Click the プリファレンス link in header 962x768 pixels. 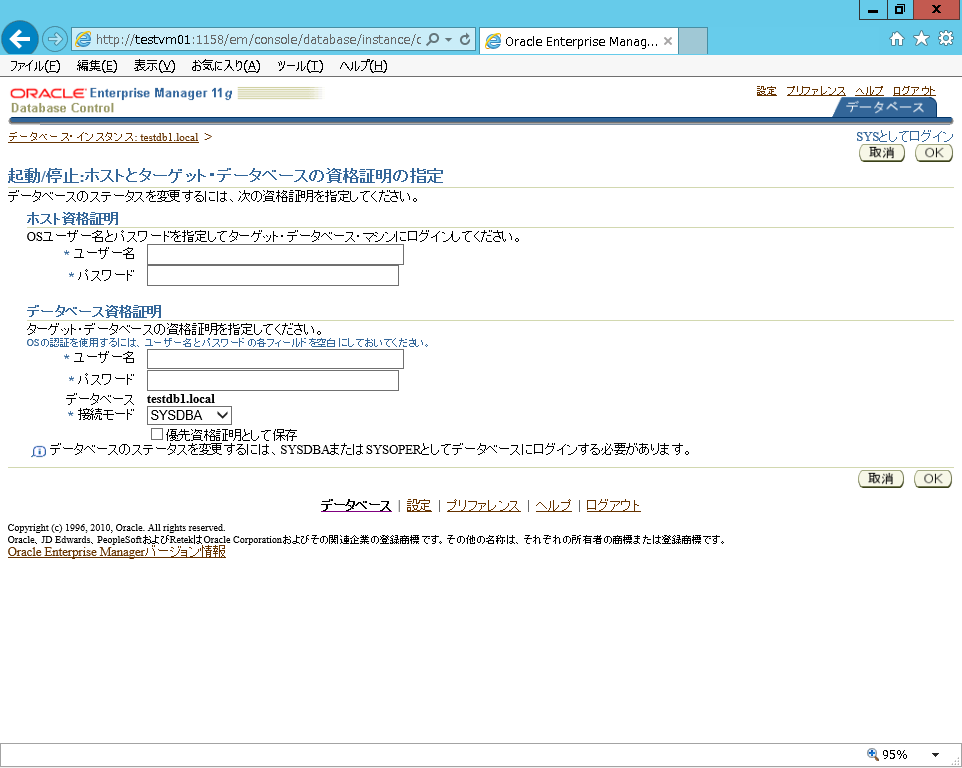pyautogui.click(x=816, y=91)
